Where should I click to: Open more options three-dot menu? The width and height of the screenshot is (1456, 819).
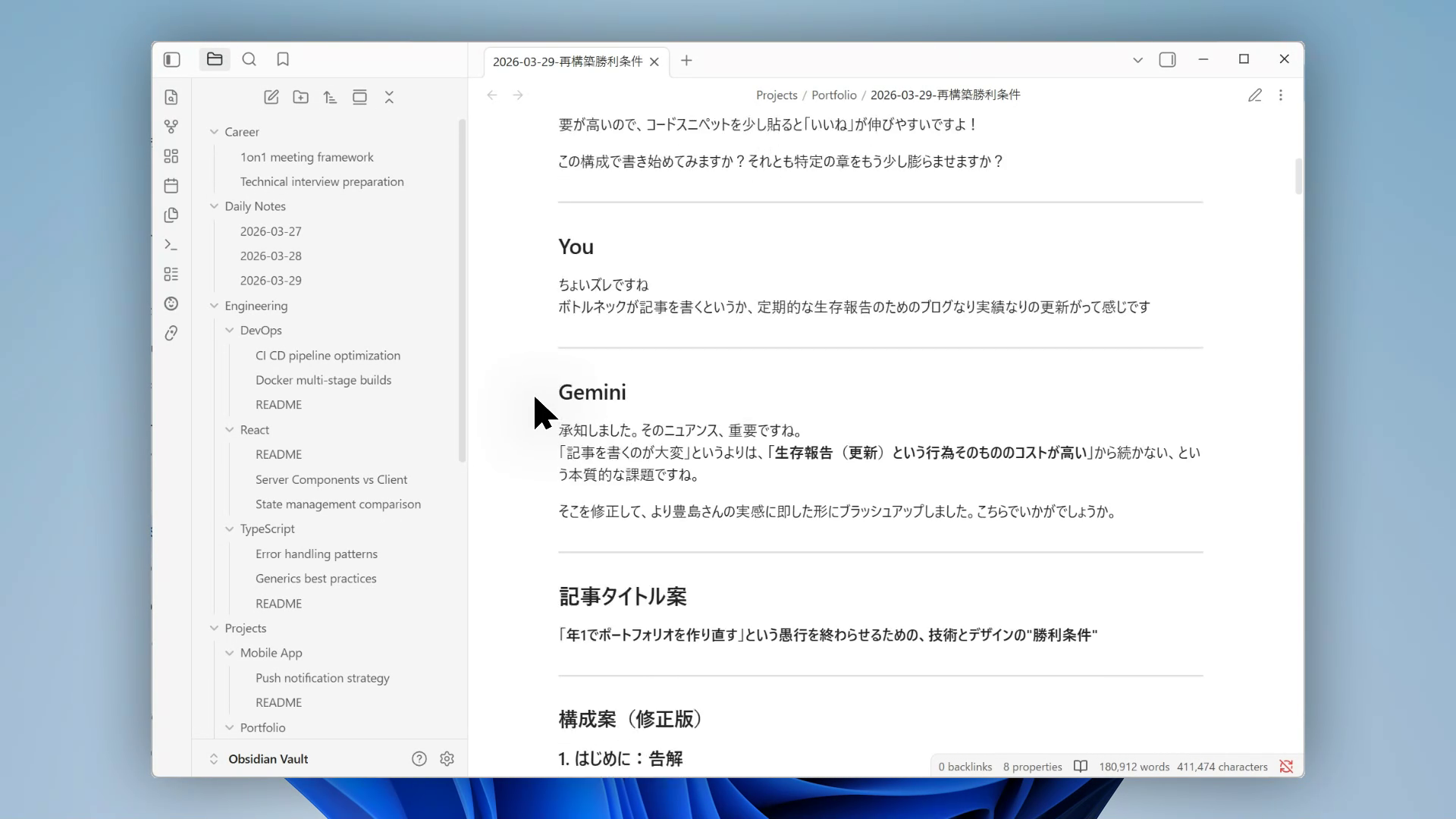point(1281,95)
